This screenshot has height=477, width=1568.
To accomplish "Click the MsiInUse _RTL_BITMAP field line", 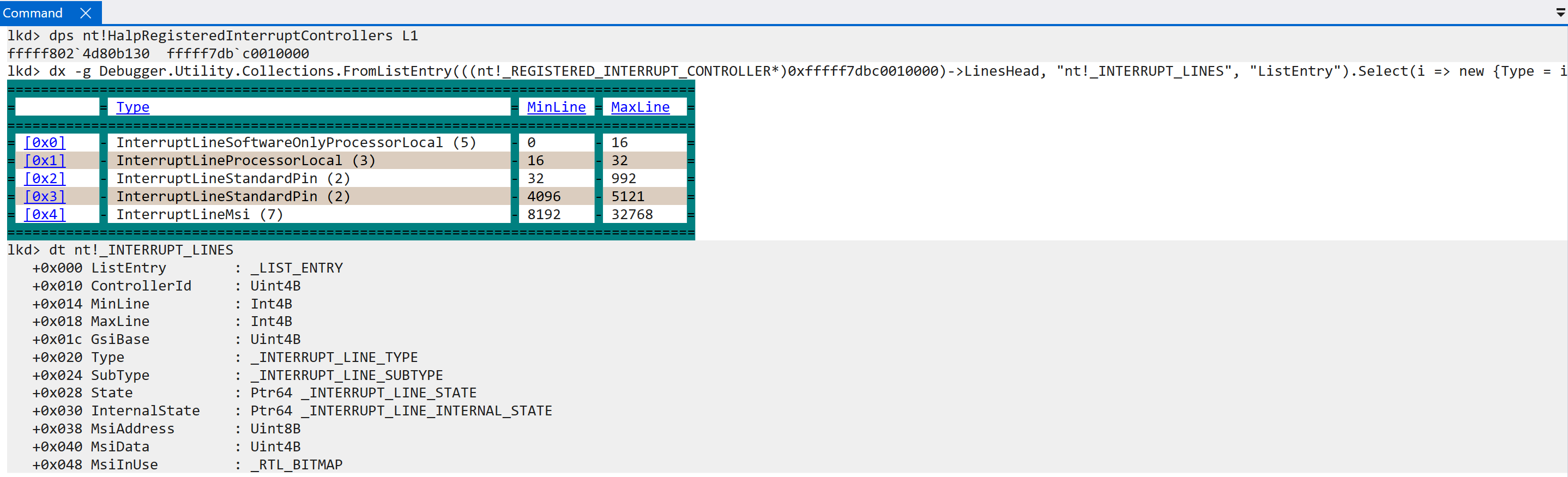I will [187, 464].
